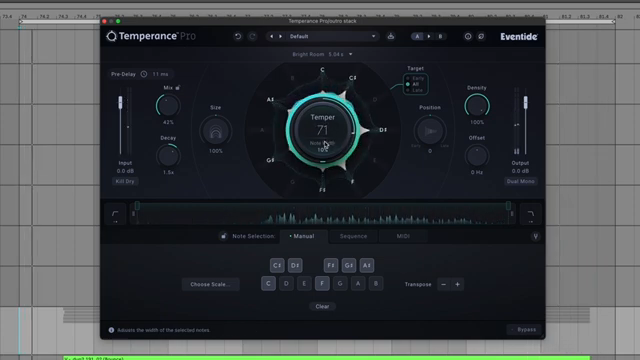640x360 pixels.
Task: Click the Position knob
Action: [430, 131]
